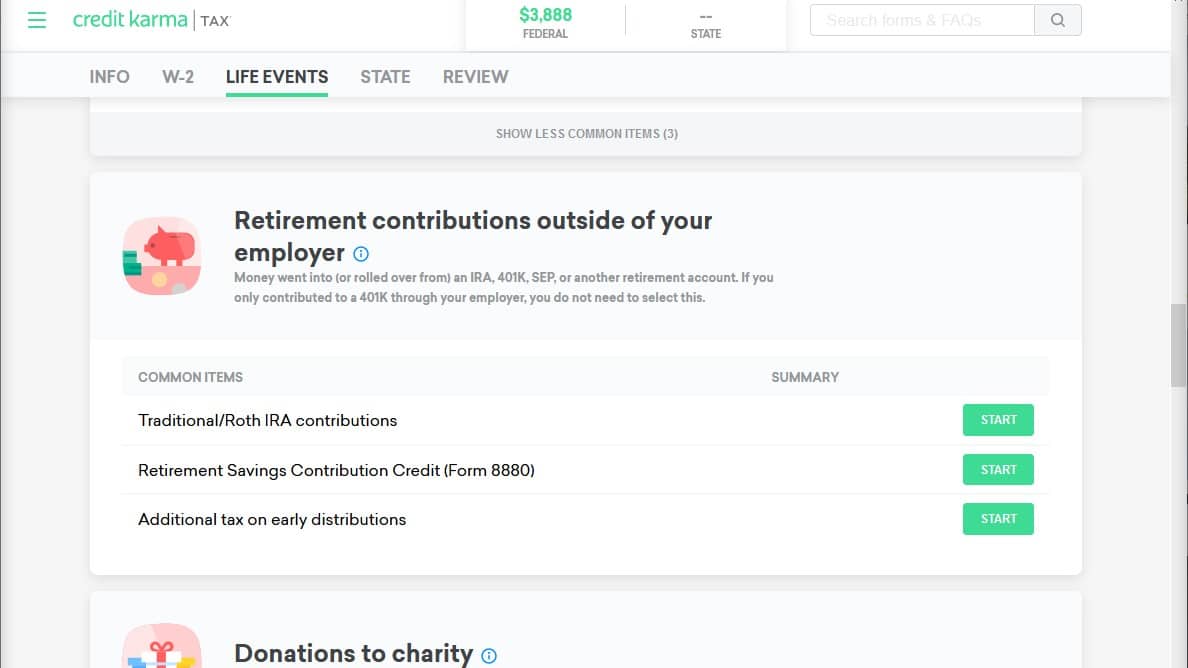The width and height of the screenshot is (1188, 668).
Task: Click the $3,888 federal refund amount
Action: click(x=546, y=15)
